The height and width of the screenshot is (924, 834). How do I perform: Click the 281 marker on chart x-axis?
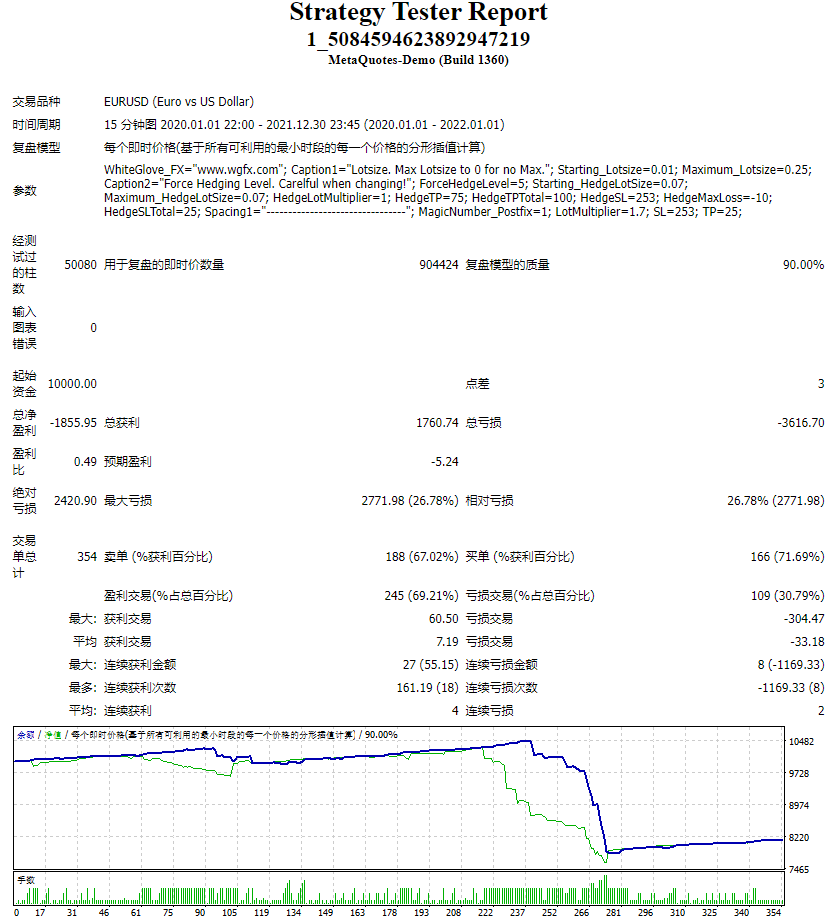(x=613, y=912)
